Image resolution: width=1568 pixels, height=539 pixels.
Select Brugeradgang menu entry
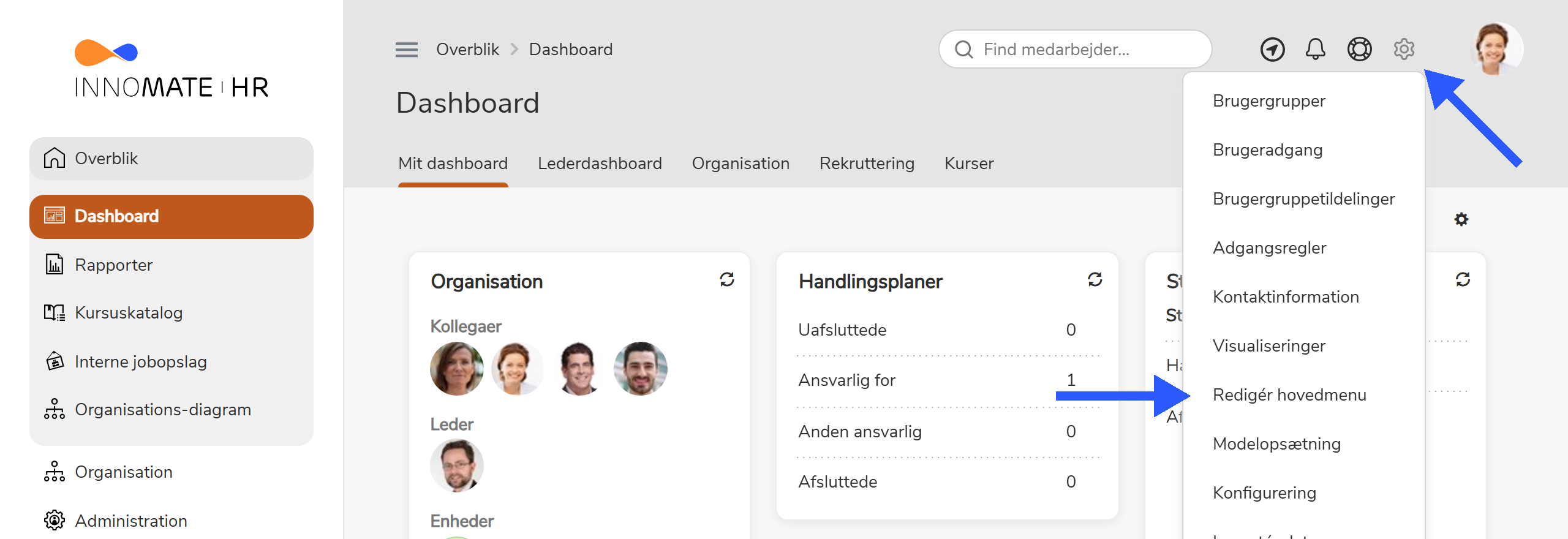pos(1304,150)
